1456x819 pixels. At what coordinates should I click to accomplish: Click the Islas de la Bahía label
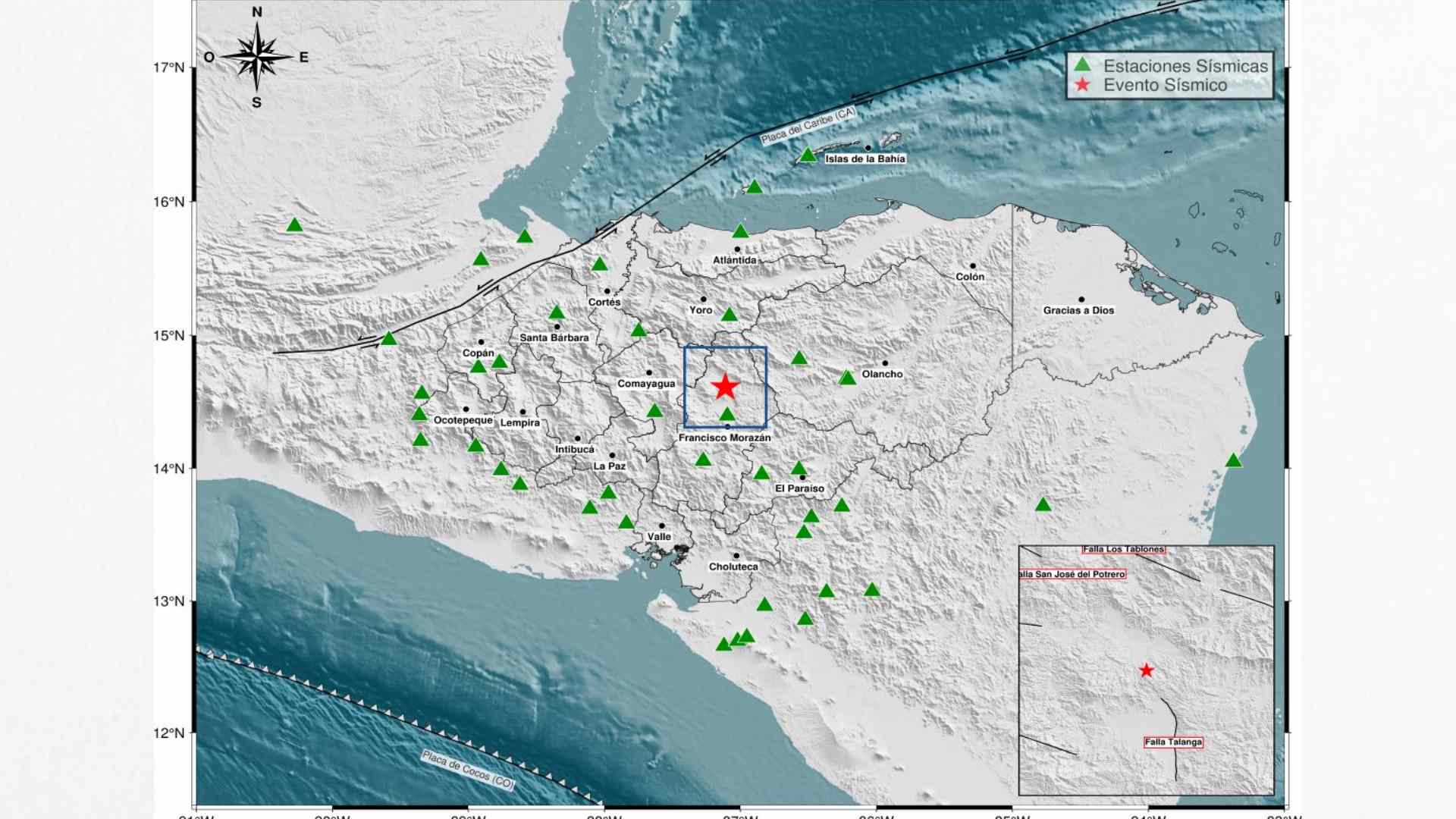(864, 159)
